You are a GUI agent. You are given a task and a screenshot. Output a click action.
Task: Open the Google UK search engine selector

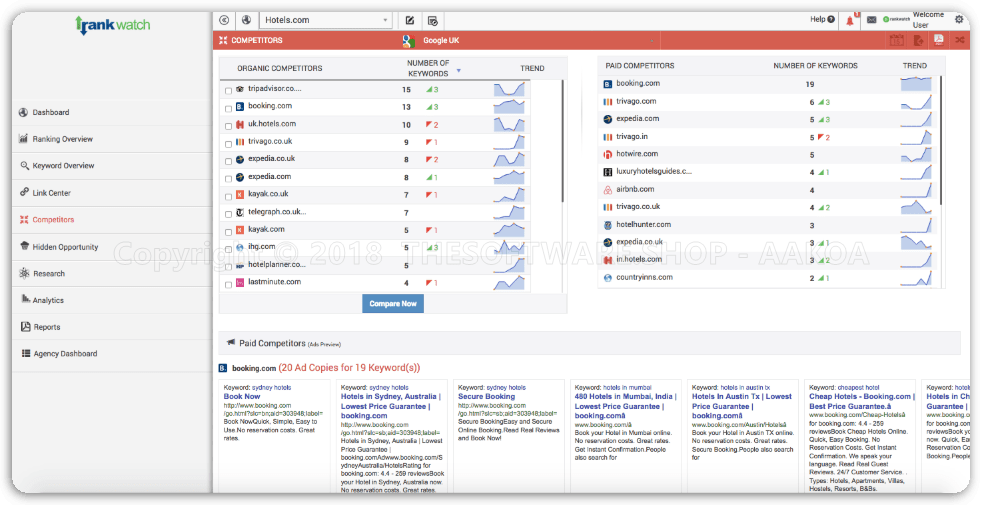pos(442,41)
